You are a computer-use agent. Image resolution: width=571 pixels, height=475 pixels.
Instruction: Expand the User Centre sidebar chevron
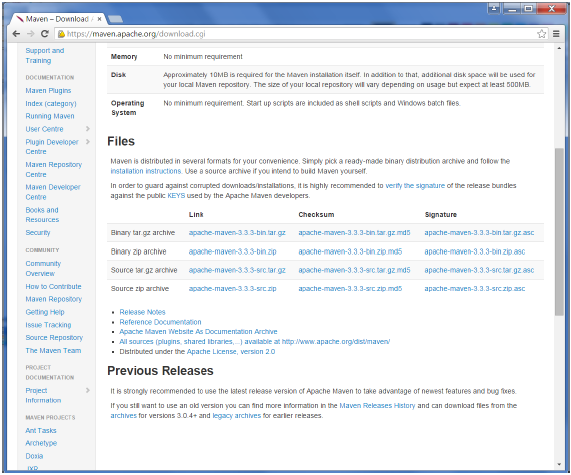[x=88, y=129]
